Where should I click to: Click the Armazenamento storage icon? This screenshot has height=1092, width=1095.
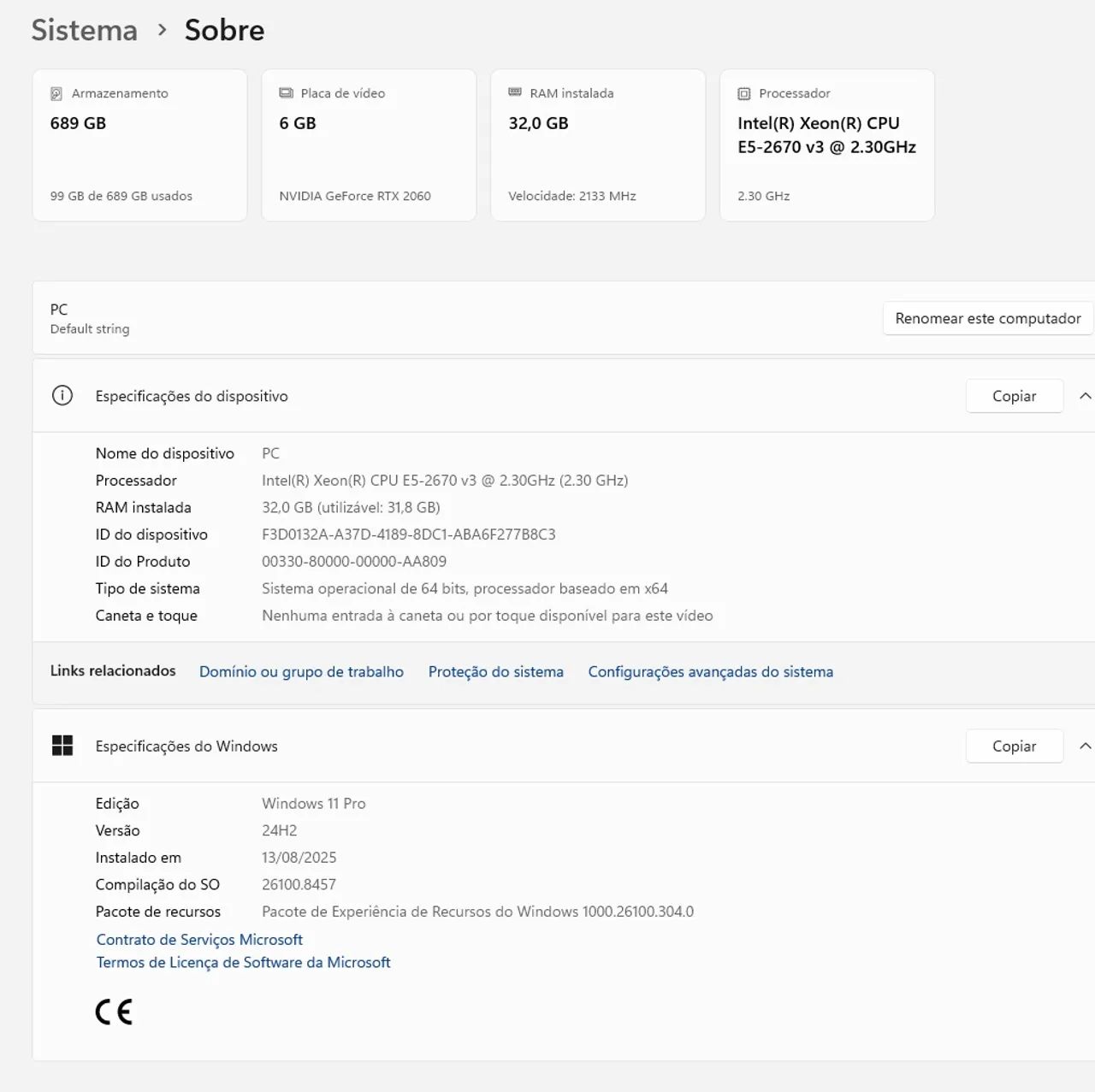pos(56,93)
